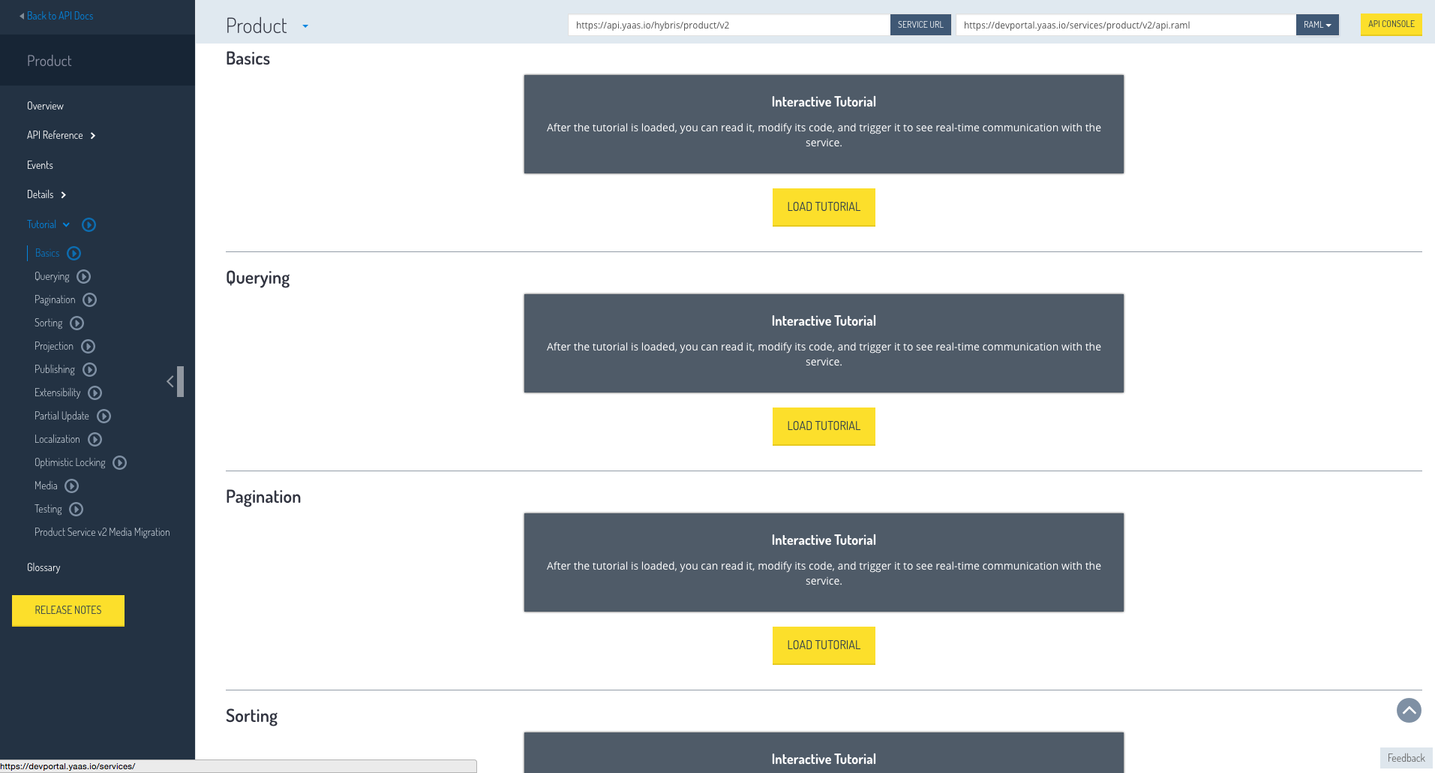Image resolution: width=1435 pixels, height=773 pixels.
Task: Load the Basics tutorial
Action: coord(824,207)
